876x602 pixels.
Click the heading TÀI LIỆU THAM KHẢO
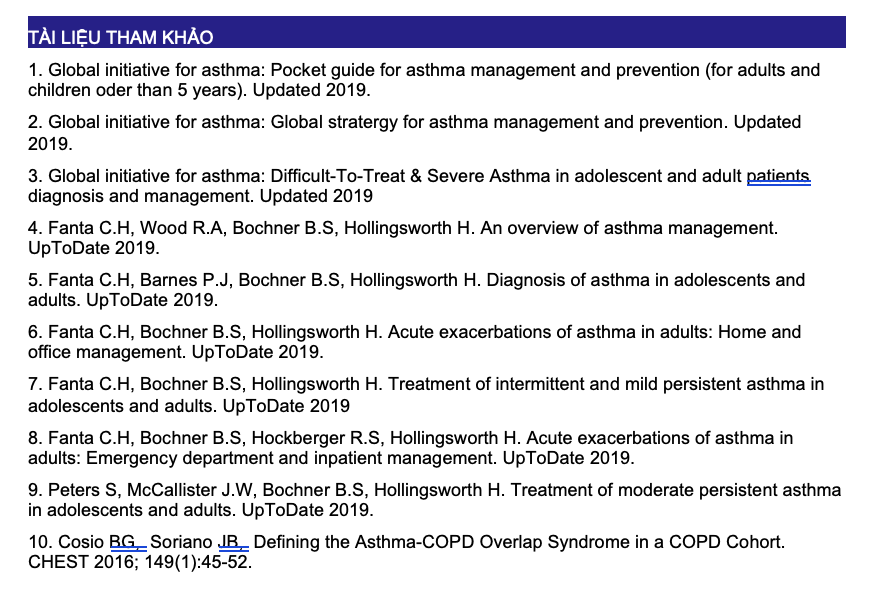(x=121, y=38)
